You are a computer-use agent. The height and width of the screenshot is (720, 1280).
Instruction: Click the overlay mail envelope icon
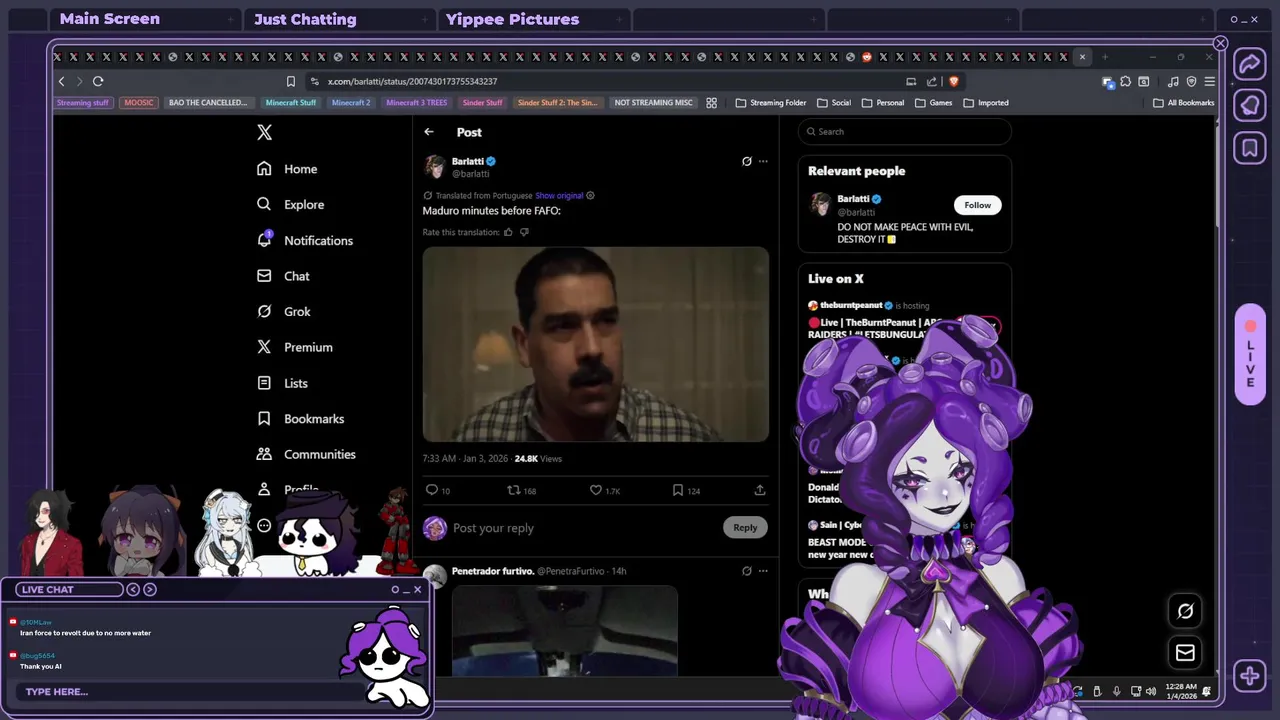click(1185, 653)
